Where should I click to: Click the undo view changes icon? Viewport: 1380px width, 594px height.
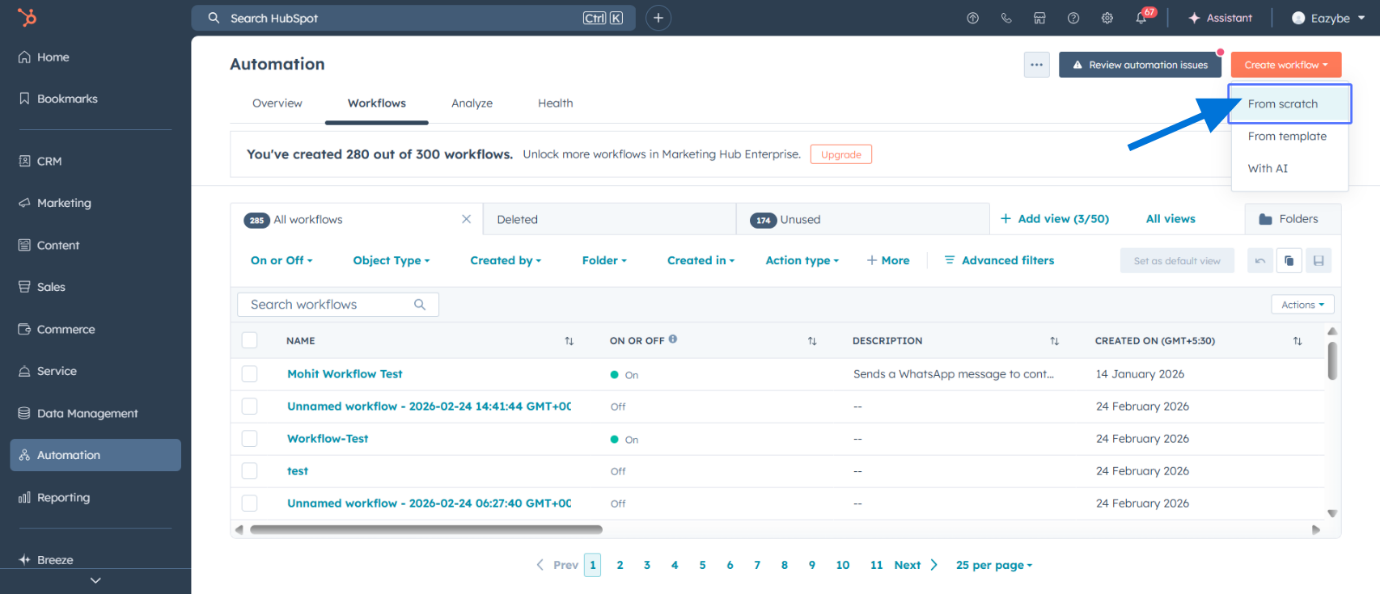coord(1260,261)
